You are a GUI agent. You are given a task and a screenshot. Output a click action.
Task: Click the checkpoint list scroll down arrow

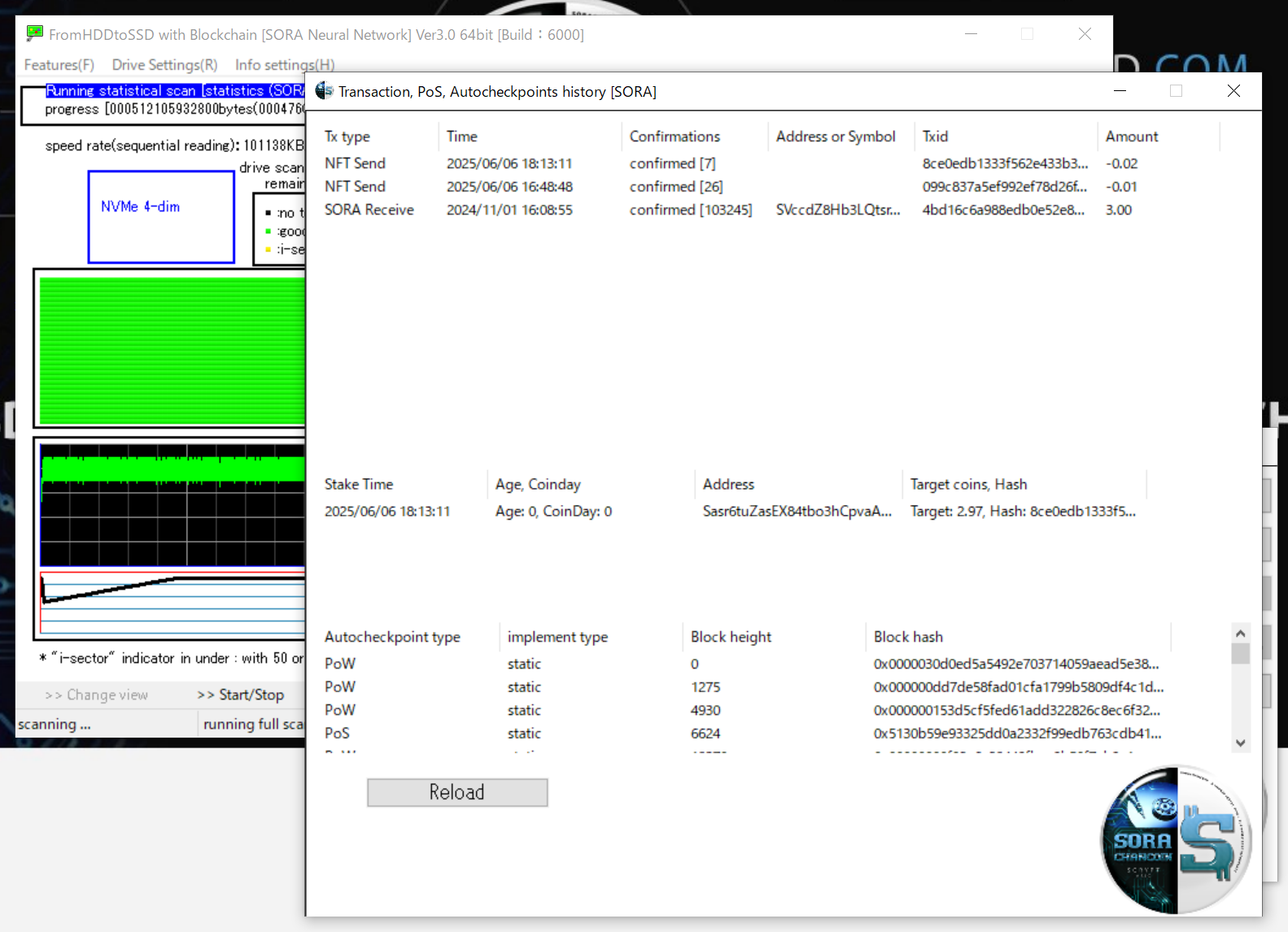pyautogui.click(x=1241, y=743)
